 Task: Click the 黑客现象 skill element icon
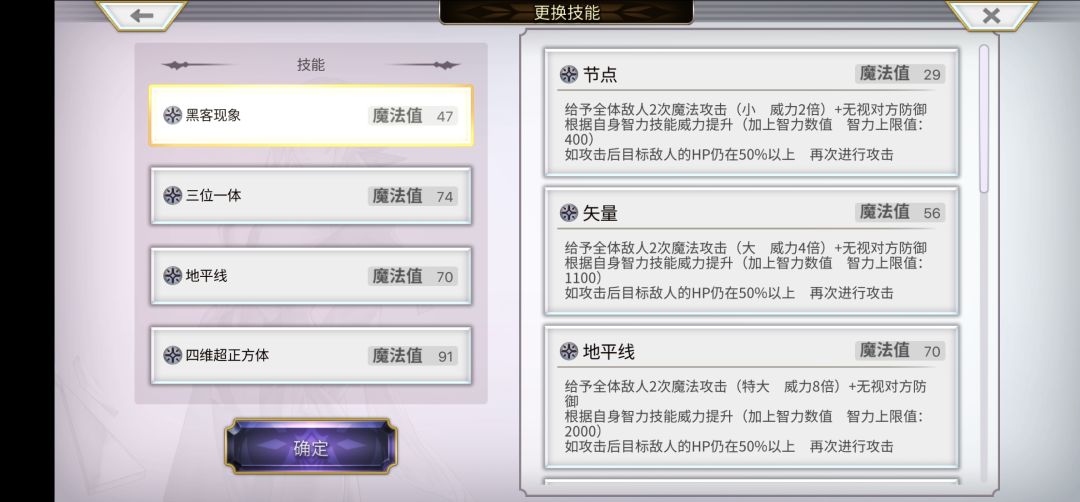pyautogui.click(x=172, y=115)
